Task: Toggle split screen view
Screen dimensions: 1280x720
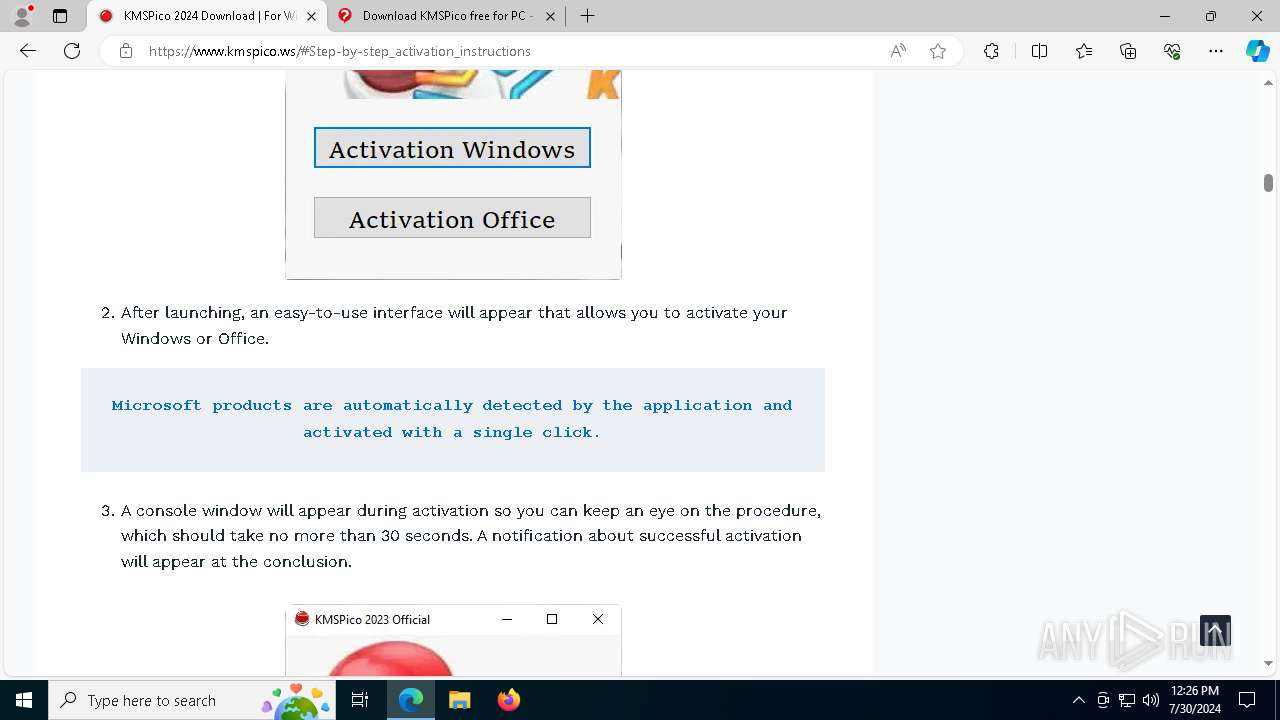Action: 1039,51
